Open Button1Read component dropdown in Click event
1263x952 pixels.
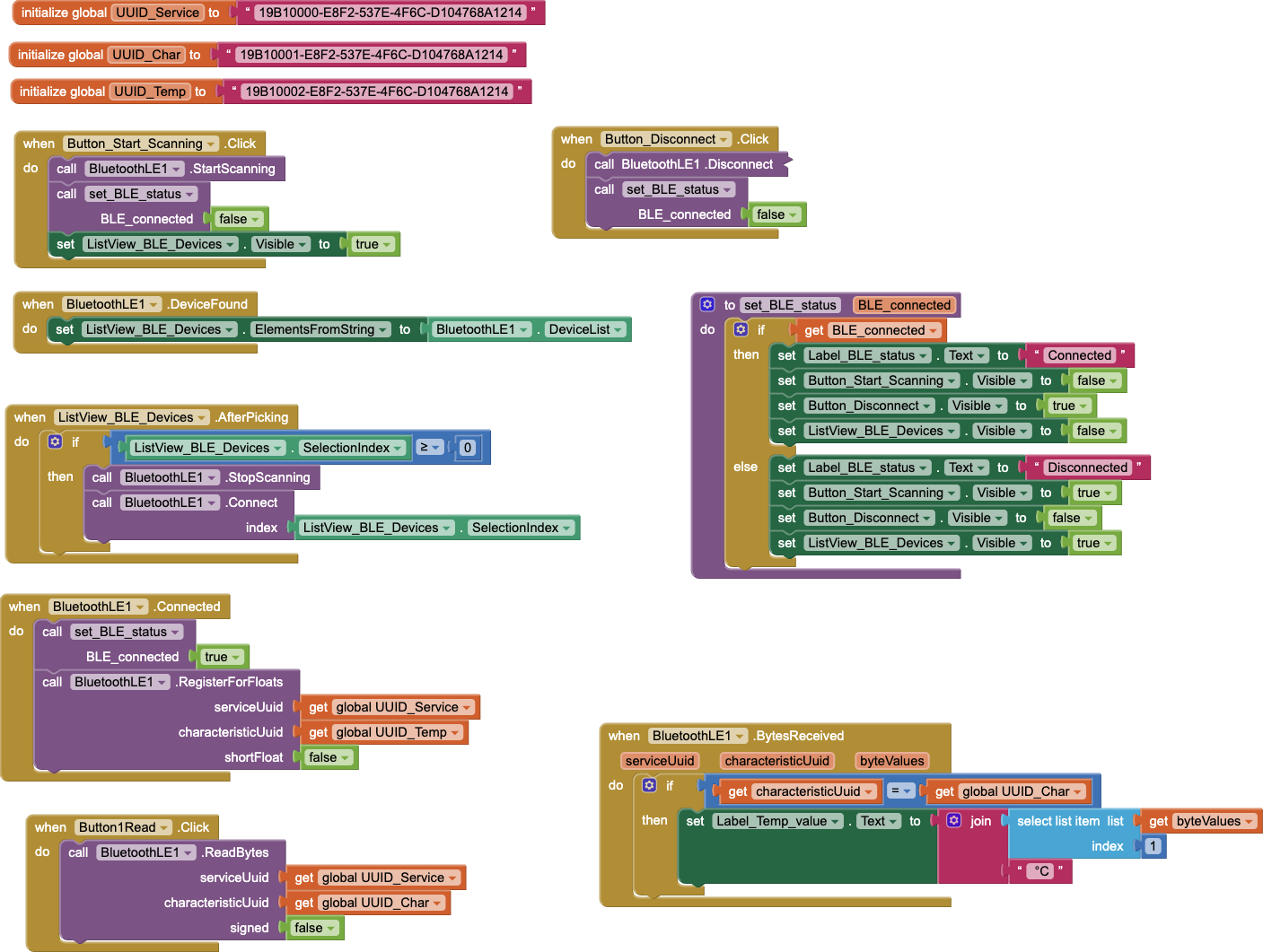[x=165, y=827]
